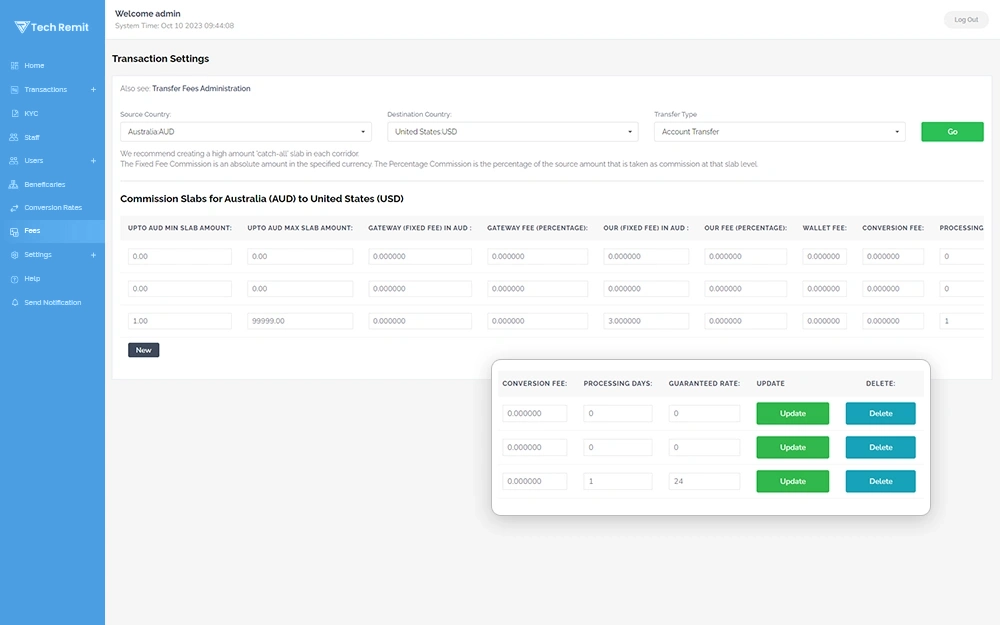Click the New slab button

point(143,350)
